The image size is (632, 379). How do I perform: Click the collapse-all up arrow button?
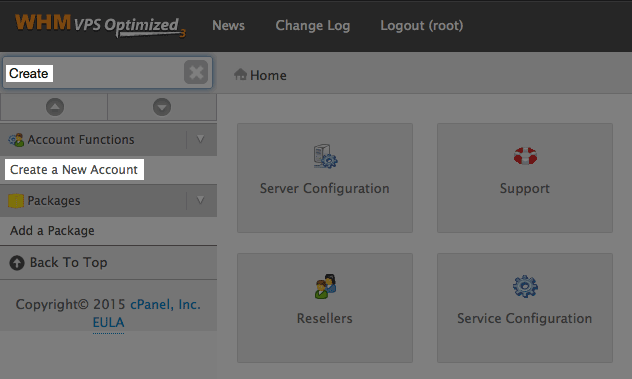point(55,107)
